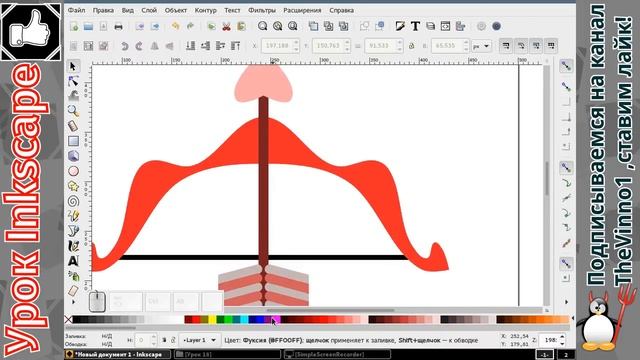
Task: Pick the fuchsia palette swatch
Action: click(x=276, y=320)
